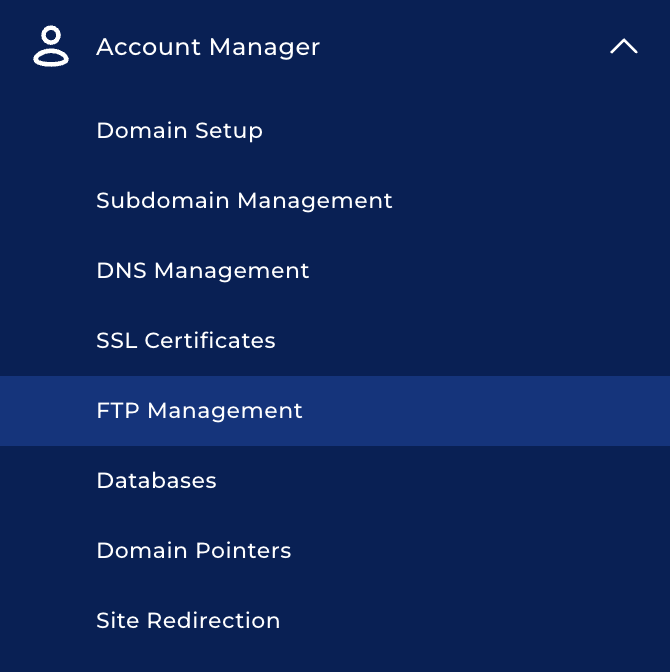The width and height of the screenshot is (670, 672).
Task: Click the upward arrow beside Account Manager
Action: coord(623,47)
